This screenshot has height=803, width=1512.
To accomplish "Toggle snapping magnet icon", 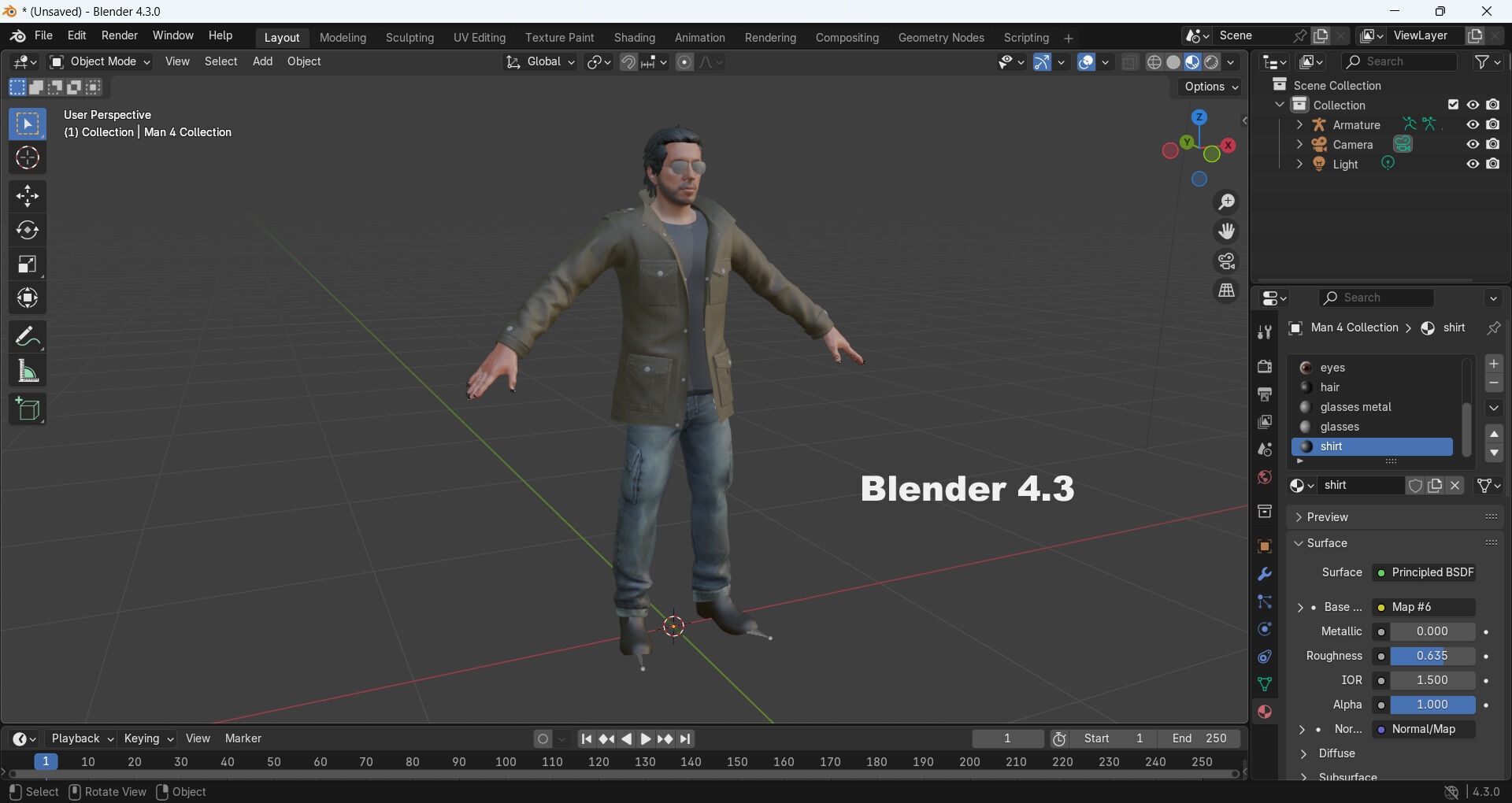I will pyautogui.click(x=628, y=62).
